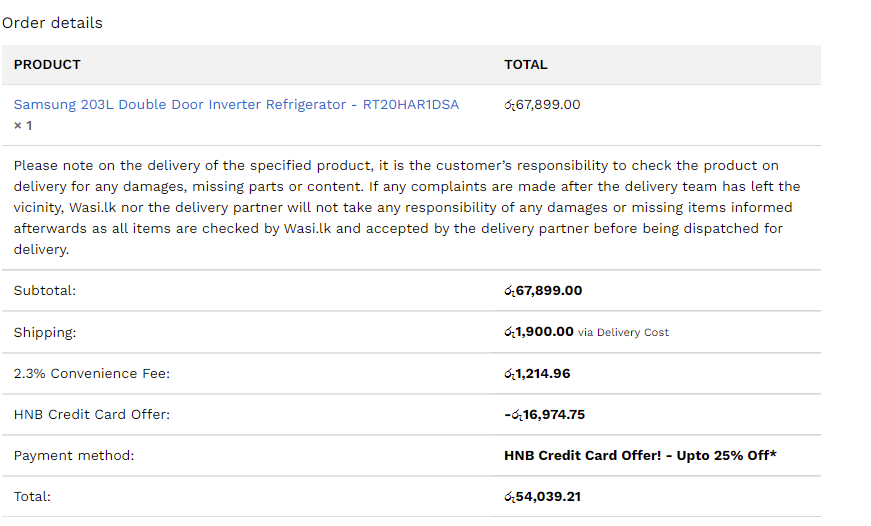Viewport: 871px width, 526px height.
Task: Select the shipping amount 1,900.00
Action: point(538,332)
